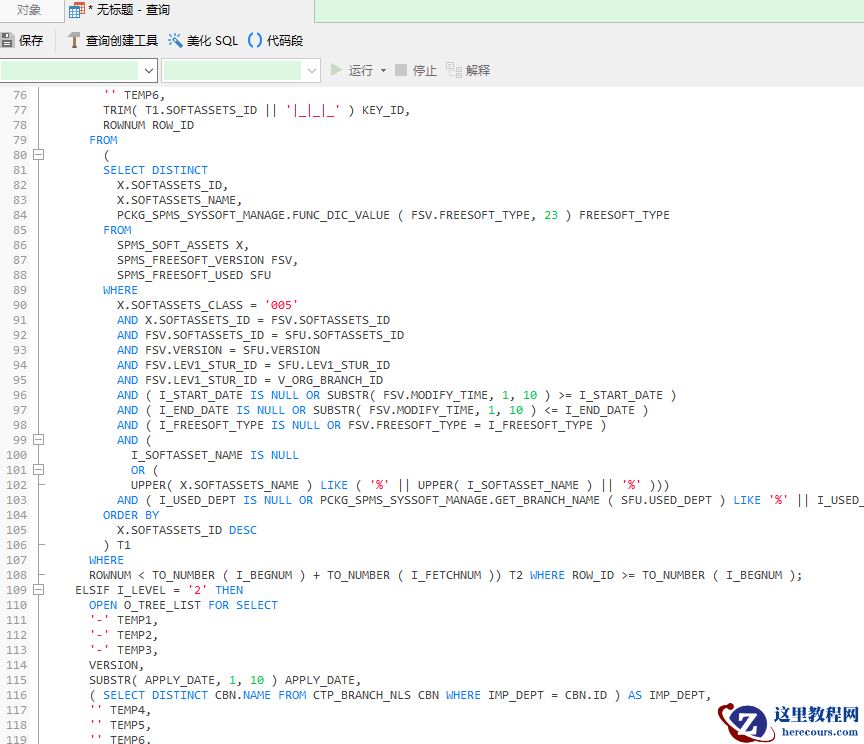Viewport: 864px width, 744px height.
Task: Click line number 76 in the gutter
Action: pyautogui.click(x=20, y=95)
